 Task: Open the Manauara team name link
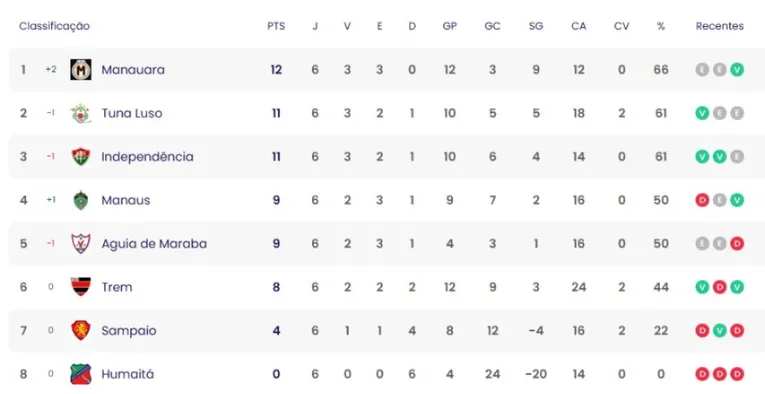[x=133, y=70]
